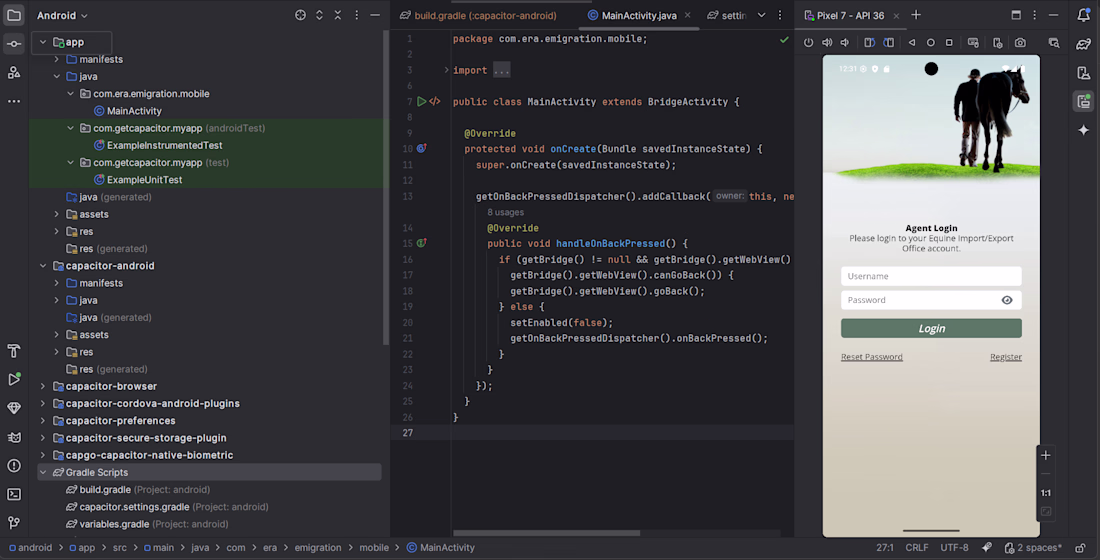Click inside the Username input field
The width and height of the screenshot is (1100, 560).
pyautogui.click(x=931, y=276)
